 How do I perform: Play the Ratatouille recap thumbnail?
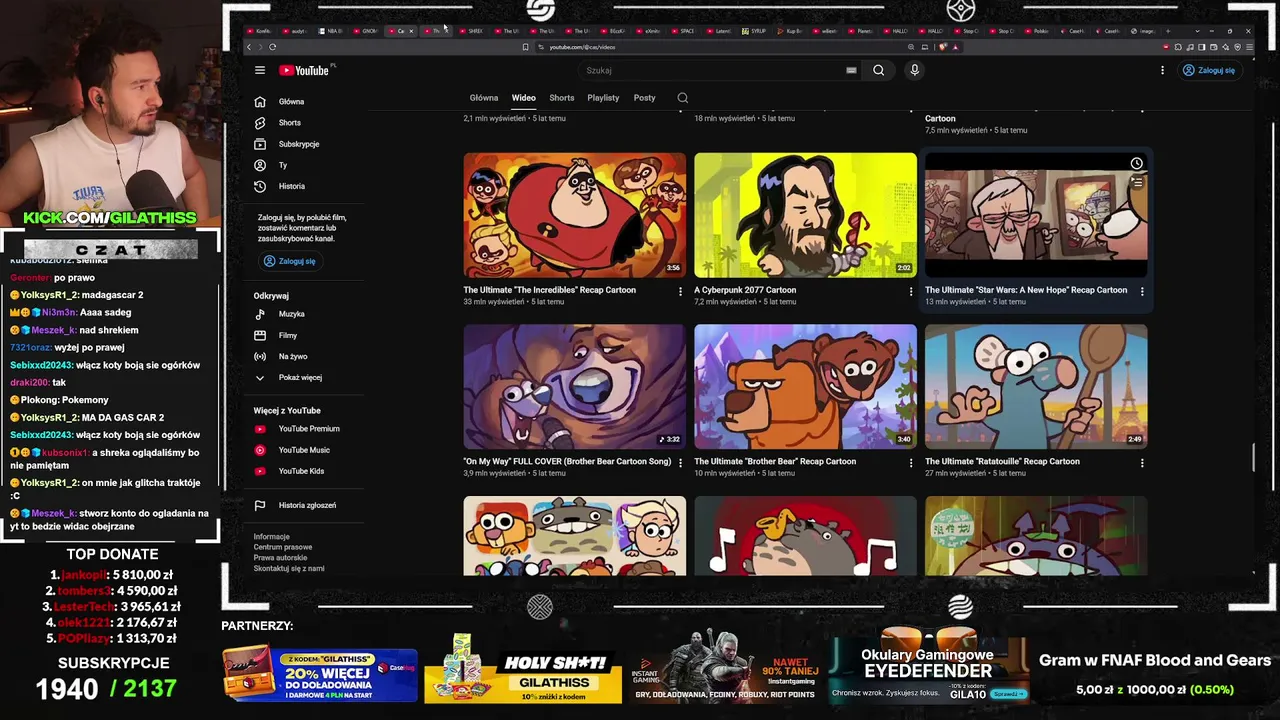pos(1036,387)
